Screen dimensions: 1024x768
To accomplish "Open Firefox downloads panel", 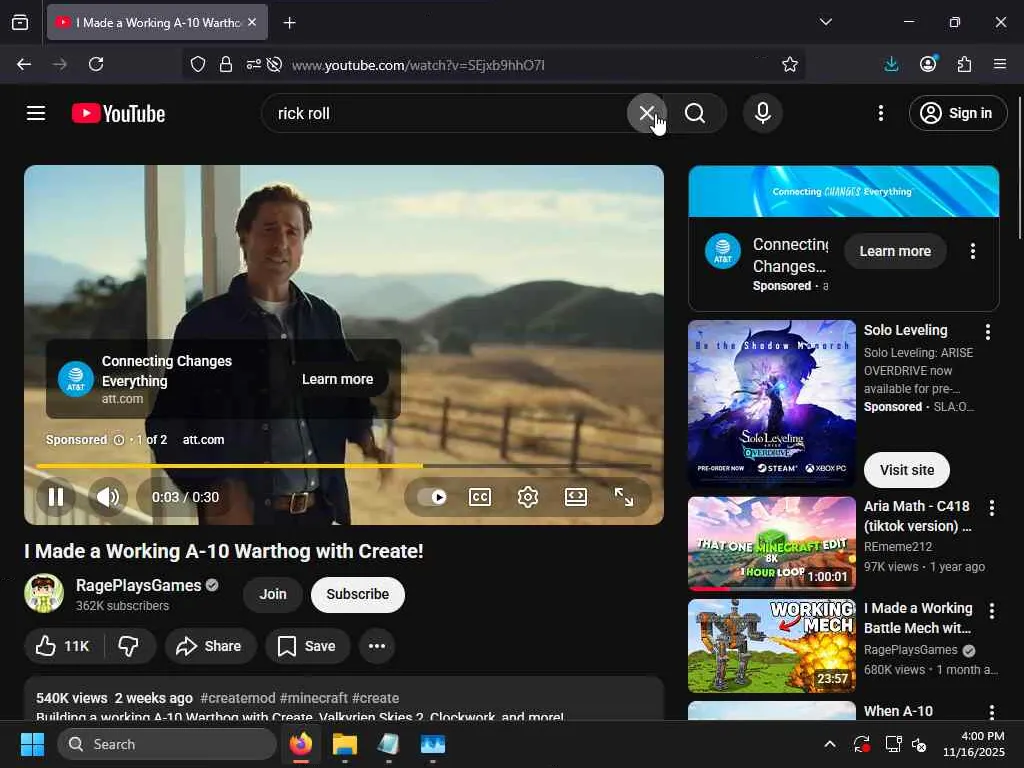I will click(891, 64).
